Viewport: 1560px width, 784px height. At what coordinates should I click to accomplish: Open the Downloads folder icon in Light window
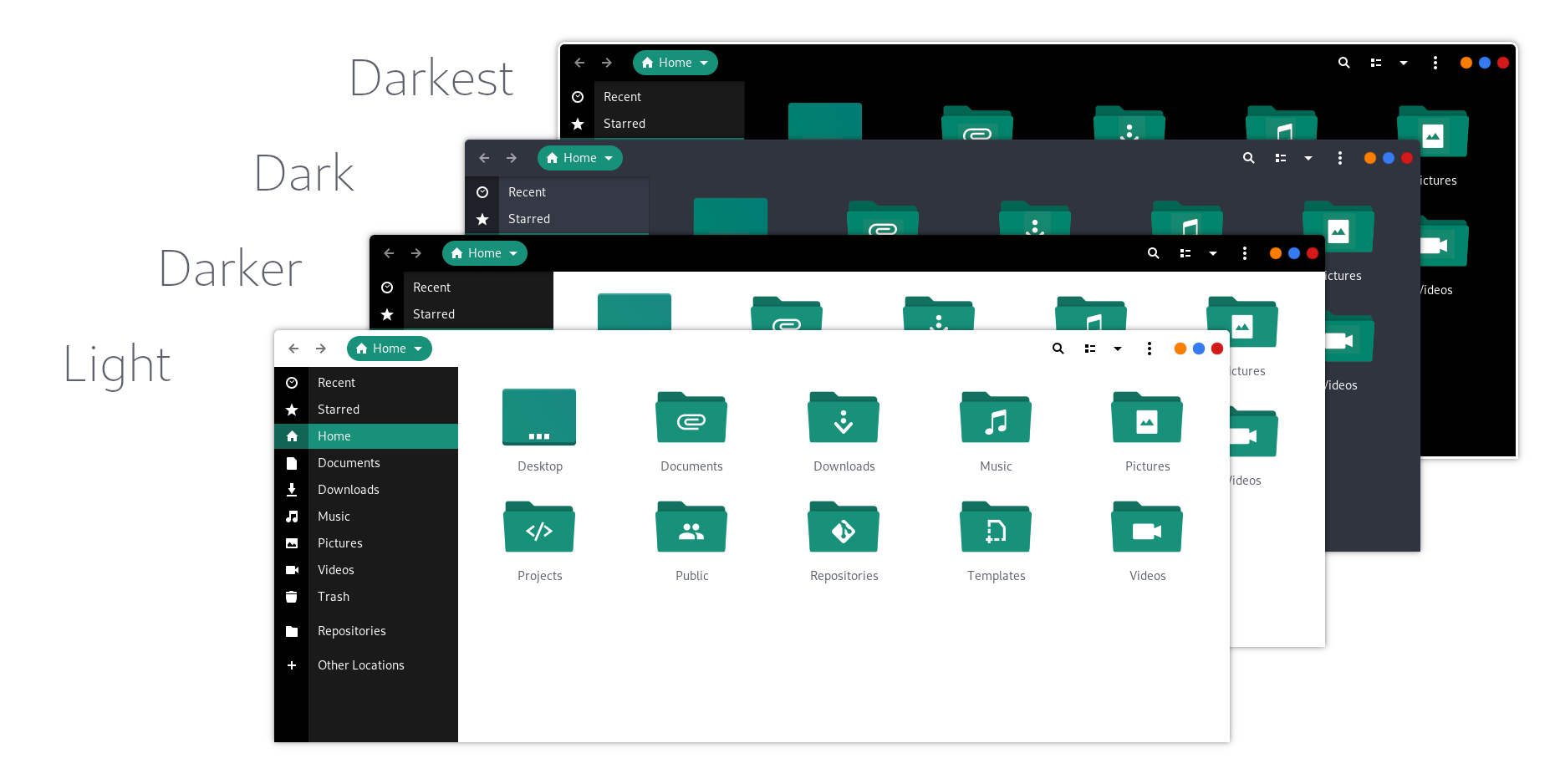[844, 417]
